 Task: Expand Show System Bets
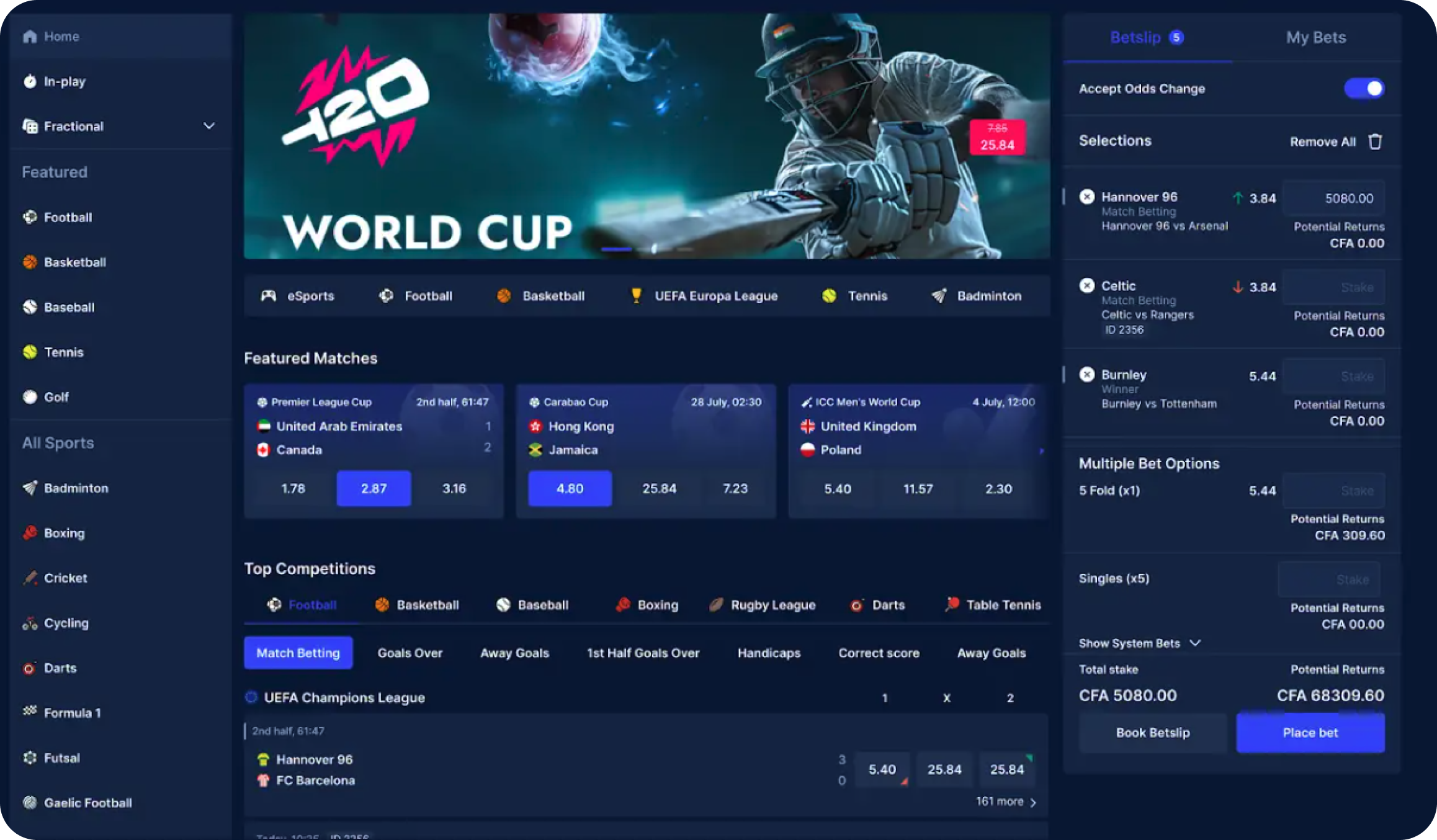point(1139,643)
